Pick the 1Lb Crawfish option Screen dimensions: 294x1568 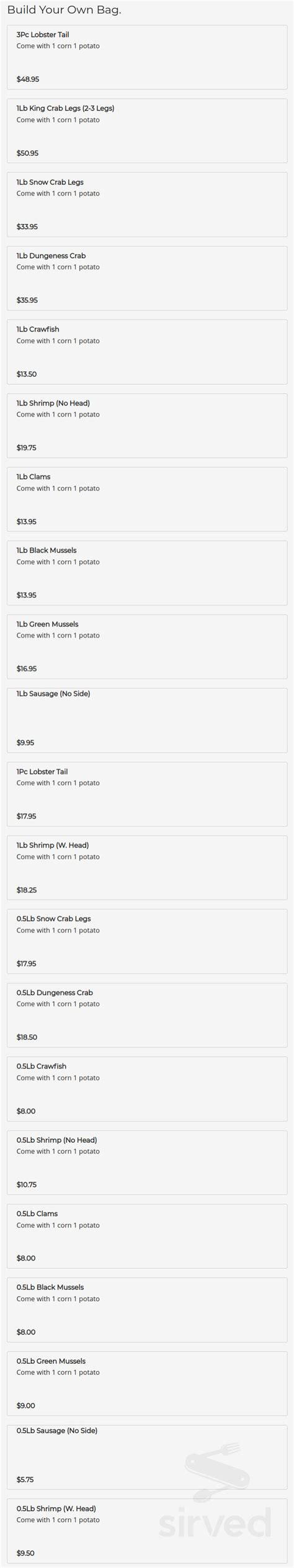pos(147,352)
